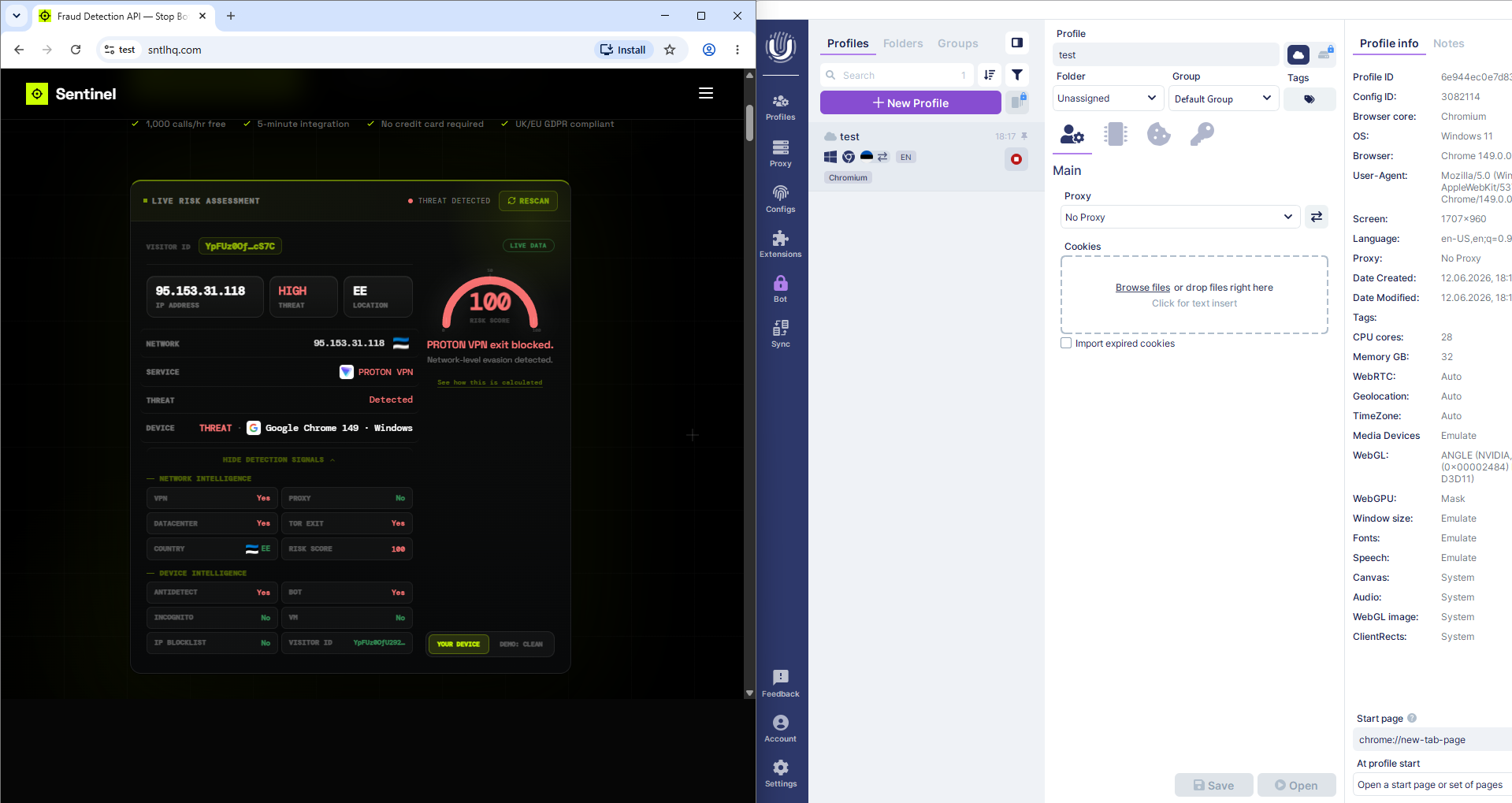Stop the running test profile
This screenshot has height=803, width=1512.
1016,159
